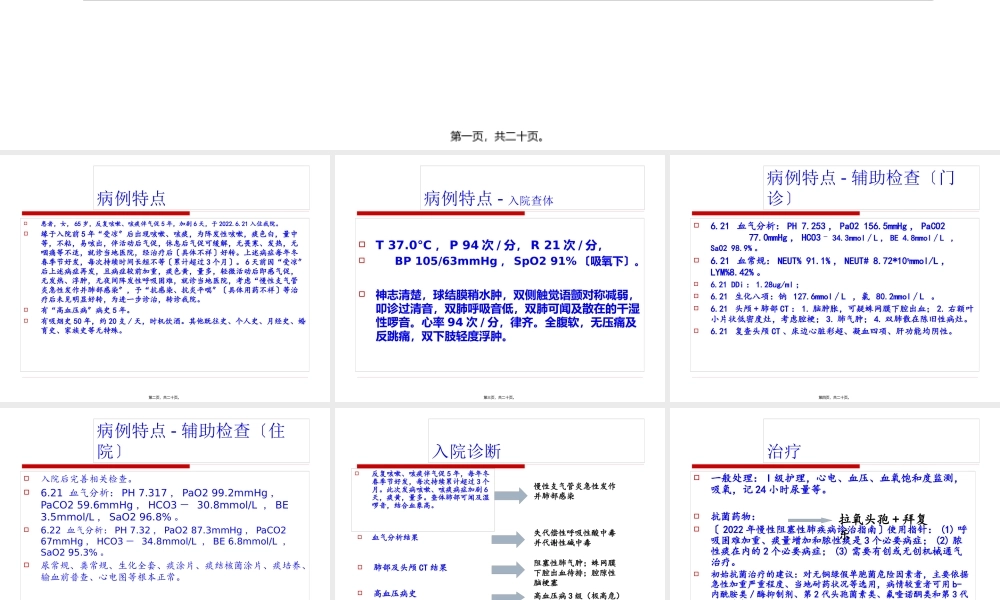Click the line starting 尿常规、粪常规、生化全套
Image resolution: width=1000 pixels, height=600 pixels.
pos(173,571)
